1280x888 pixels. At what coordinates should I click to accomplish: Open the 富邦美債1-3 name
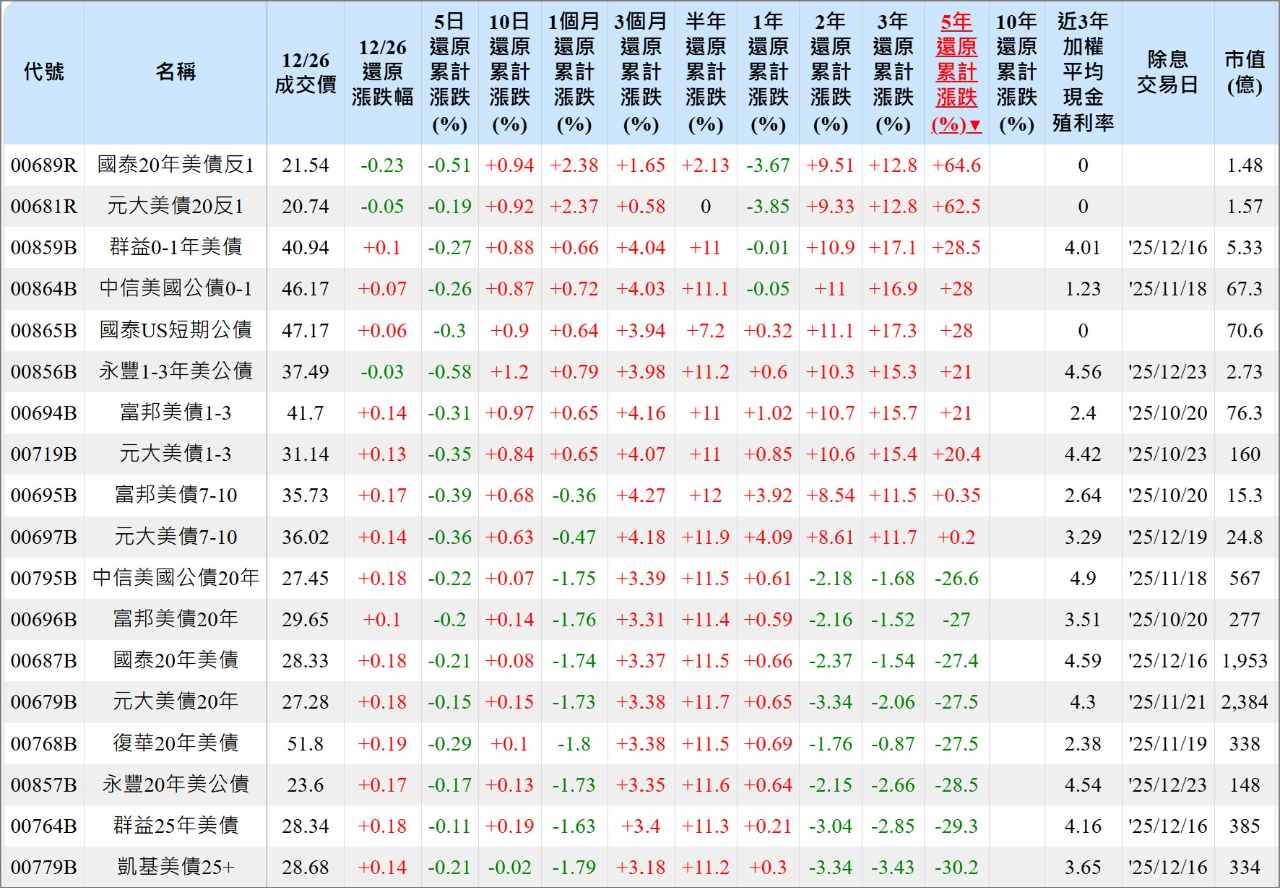175,413
